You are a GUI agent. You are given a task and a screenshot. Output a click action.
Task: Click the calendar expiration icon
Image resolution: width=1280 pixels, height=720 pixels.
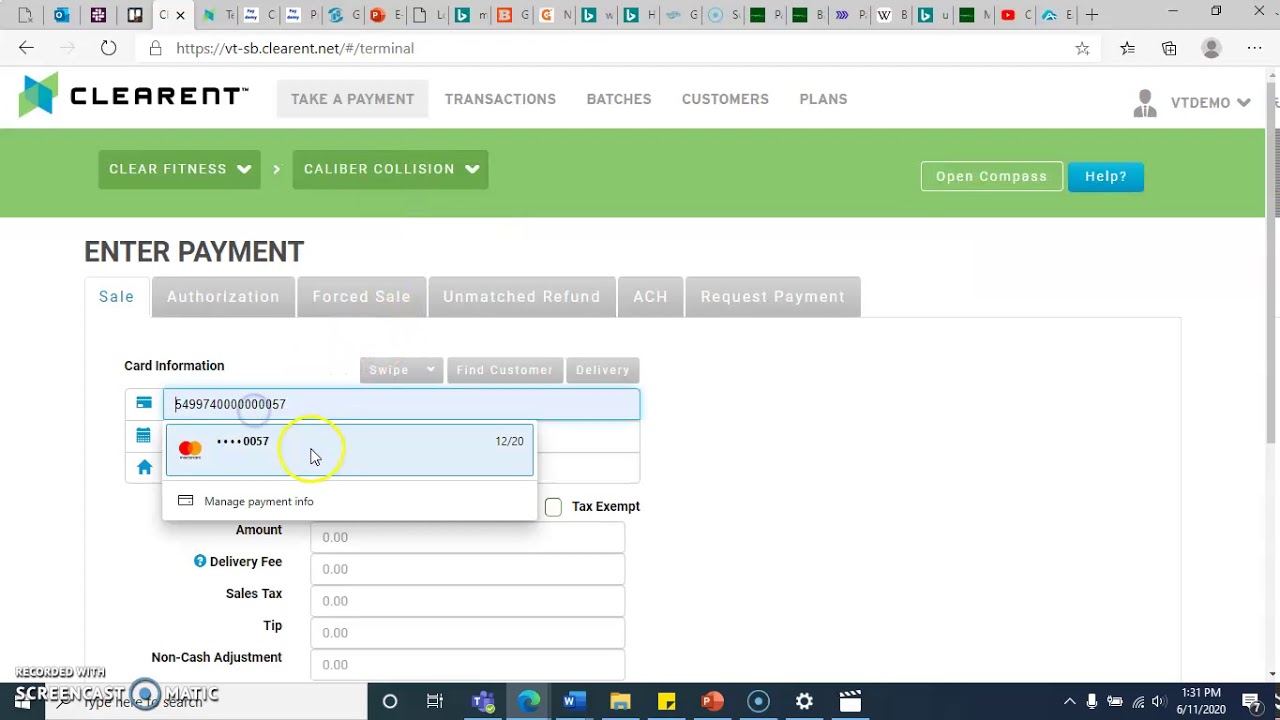pyautogui.click(x=144, y=435)
